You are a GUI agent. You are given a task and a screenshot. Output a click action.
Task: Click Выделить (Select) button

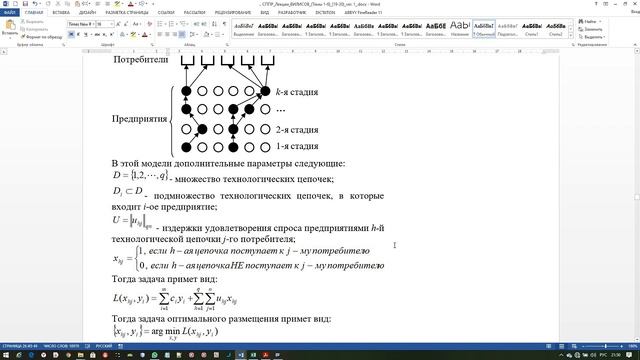coord(591,37)
